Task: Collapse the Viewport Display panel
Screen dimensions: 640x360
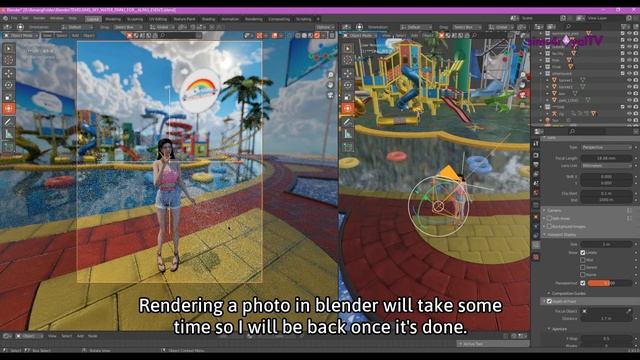Action: pos(561,235)
